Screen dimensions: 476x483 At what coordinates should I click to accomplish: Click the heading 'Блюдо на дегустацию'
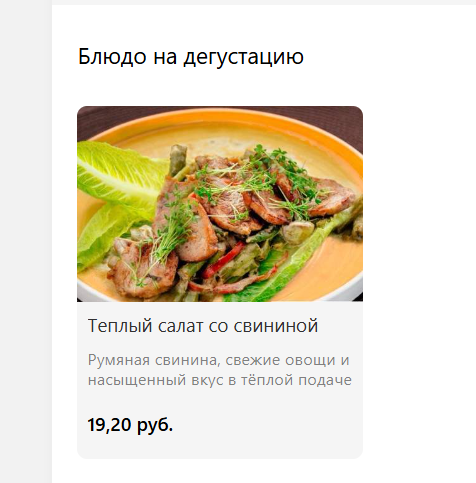[191, 56]
